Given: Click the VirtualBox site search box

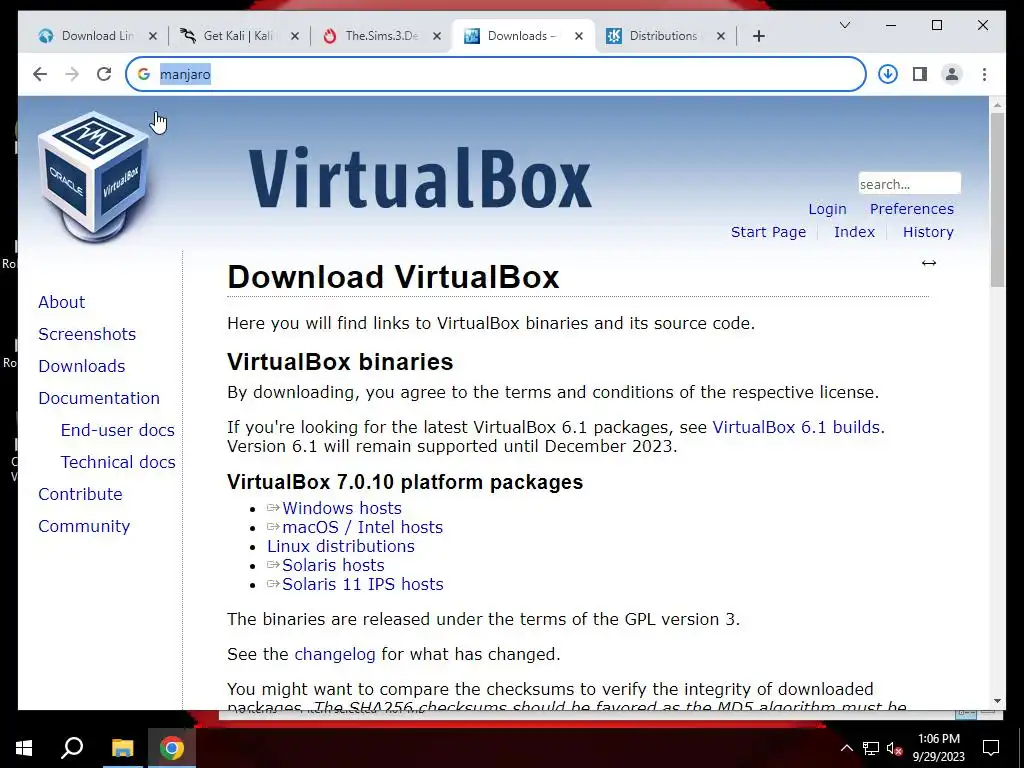Looking at the screenshot, I should pos(909,184).
